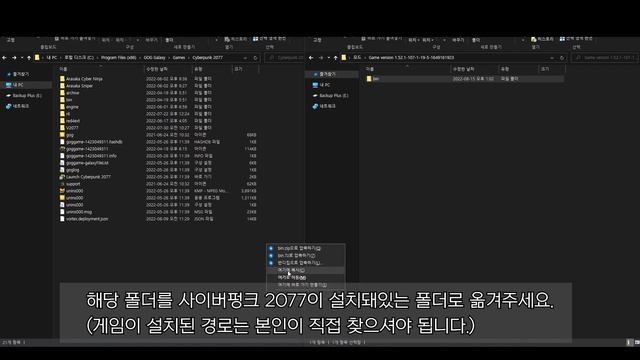Viewport: 640px width, 360px height.
Task: Select 내 PC in left window sidebar
Action: (x=18, y=85)
